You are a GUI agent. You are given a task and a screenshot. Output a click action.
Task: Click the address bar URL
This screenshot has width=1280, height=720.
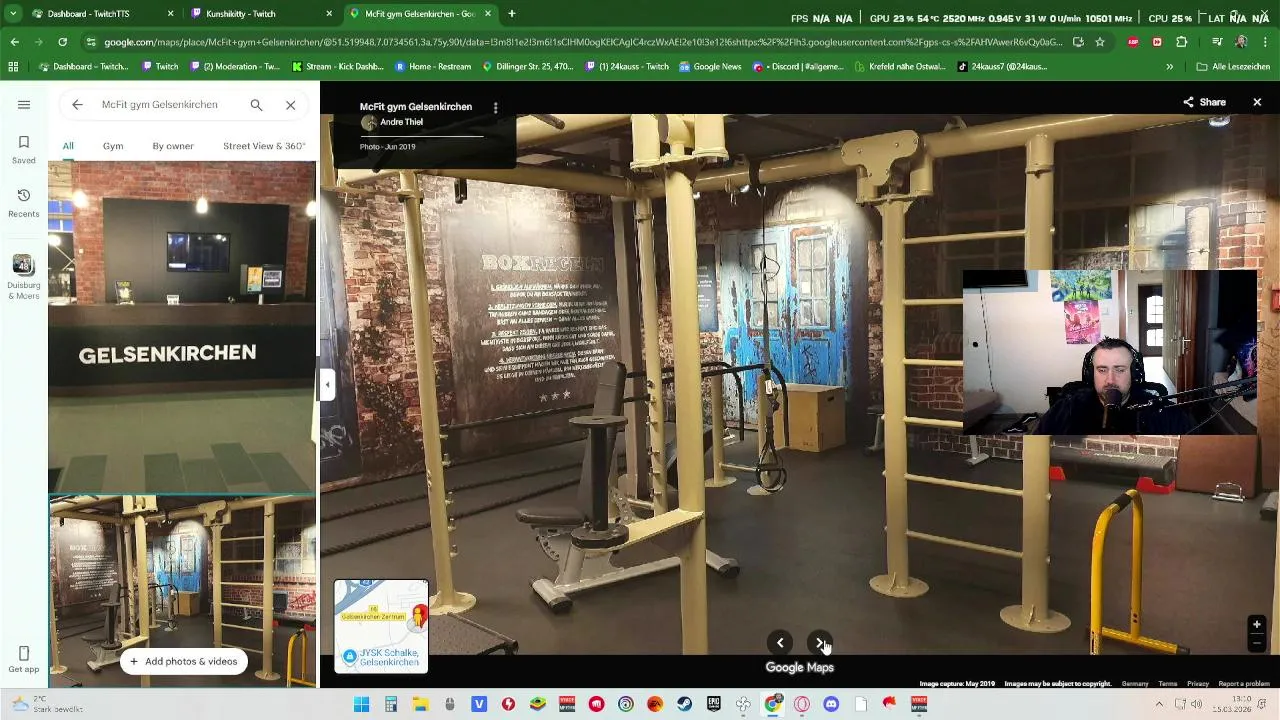click(x=582, y=42)
